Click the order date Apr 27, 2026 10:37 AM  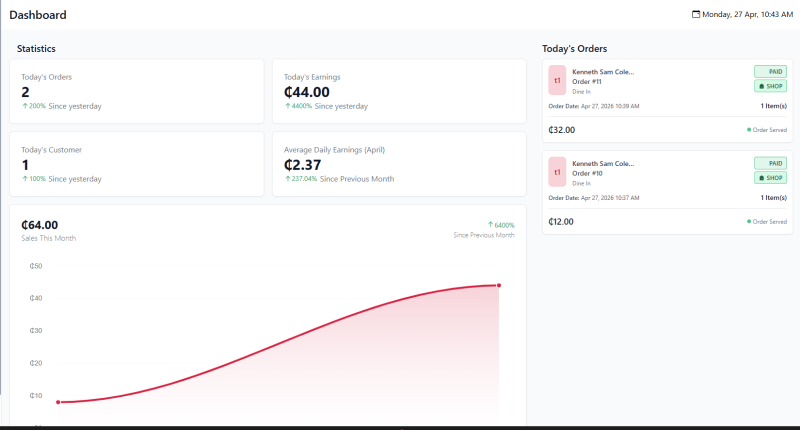click(x=610, y=198)
